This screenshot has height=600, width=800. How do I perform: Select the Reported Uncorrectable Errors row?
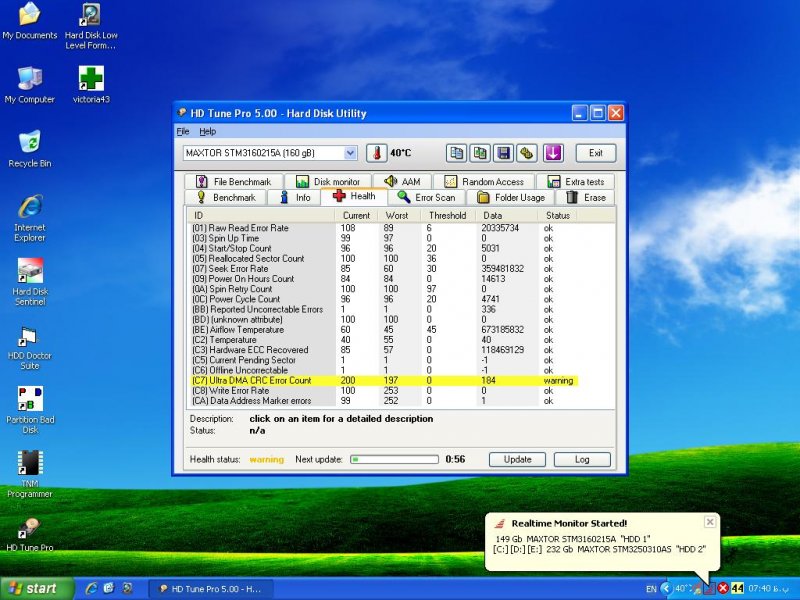pos(384,309)
